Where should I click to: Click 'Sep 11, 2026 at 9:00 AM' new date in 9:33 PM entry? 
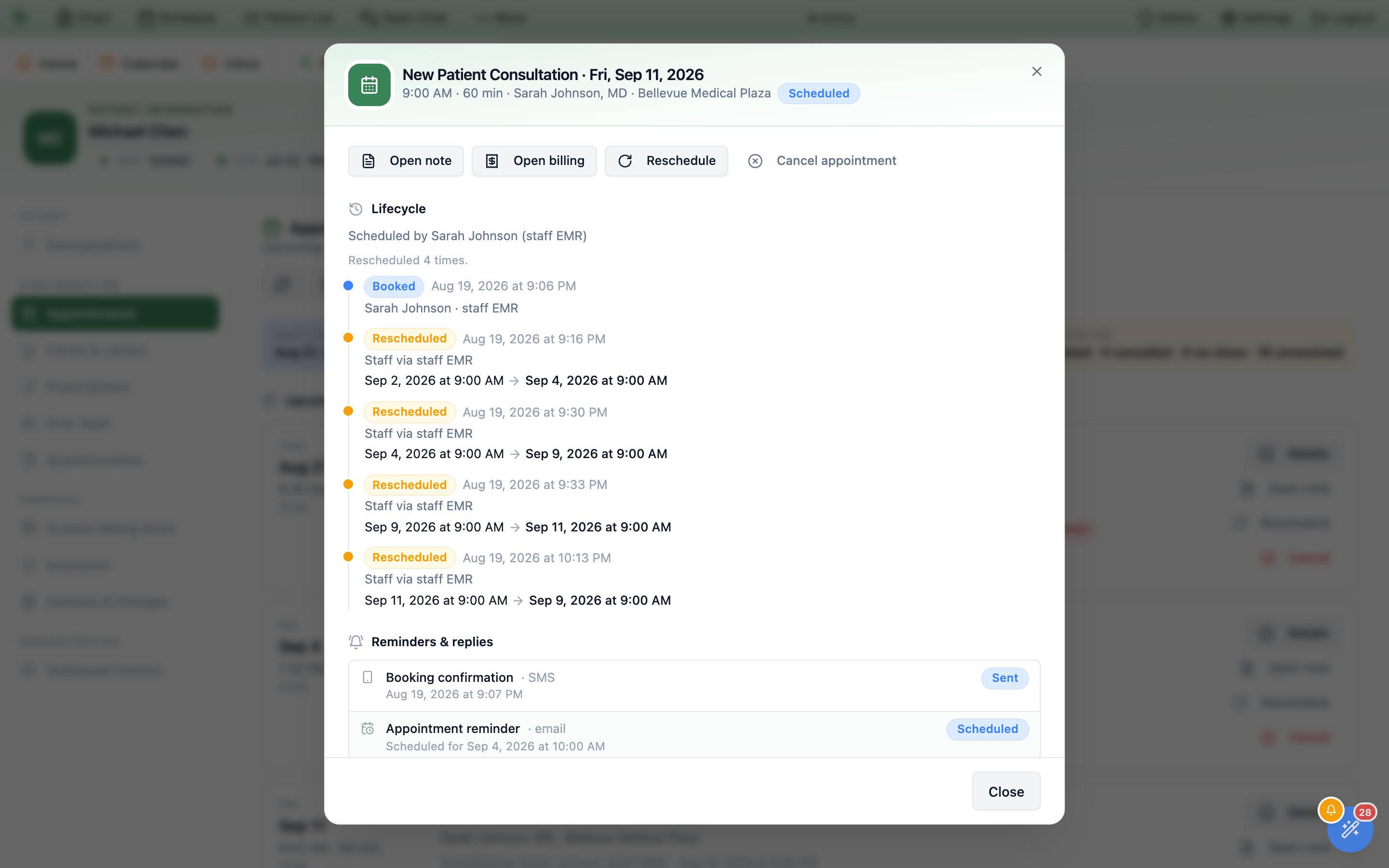tap(598, 527)
